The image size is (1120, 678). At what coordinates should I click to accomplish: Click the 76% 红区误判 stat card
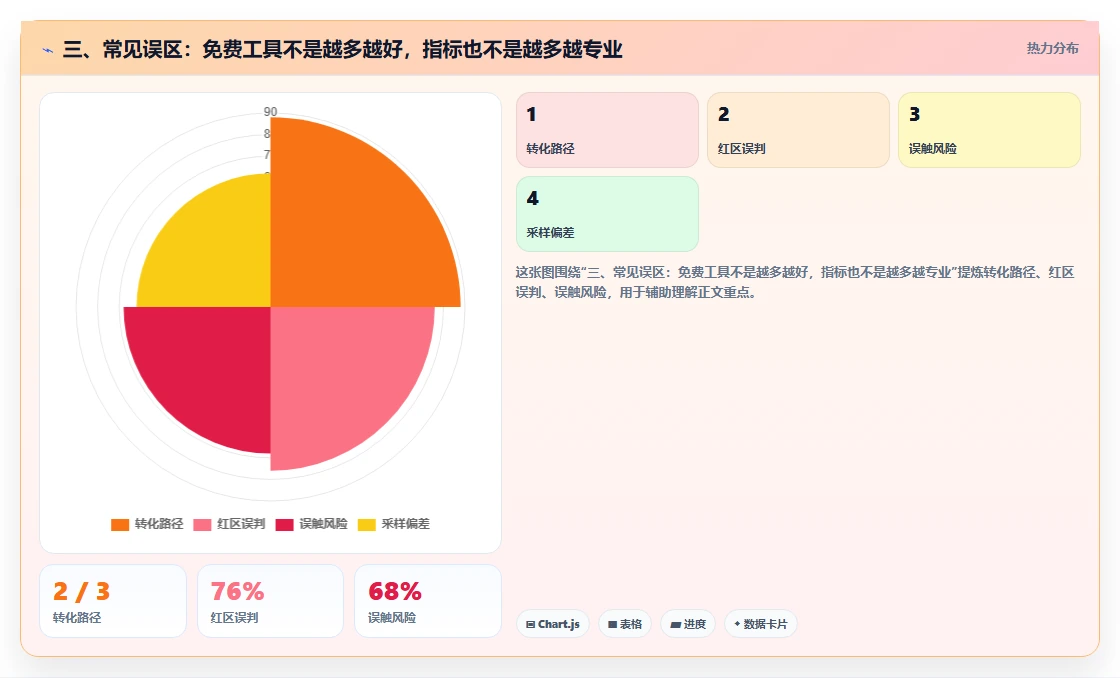[x=271, y=601]
